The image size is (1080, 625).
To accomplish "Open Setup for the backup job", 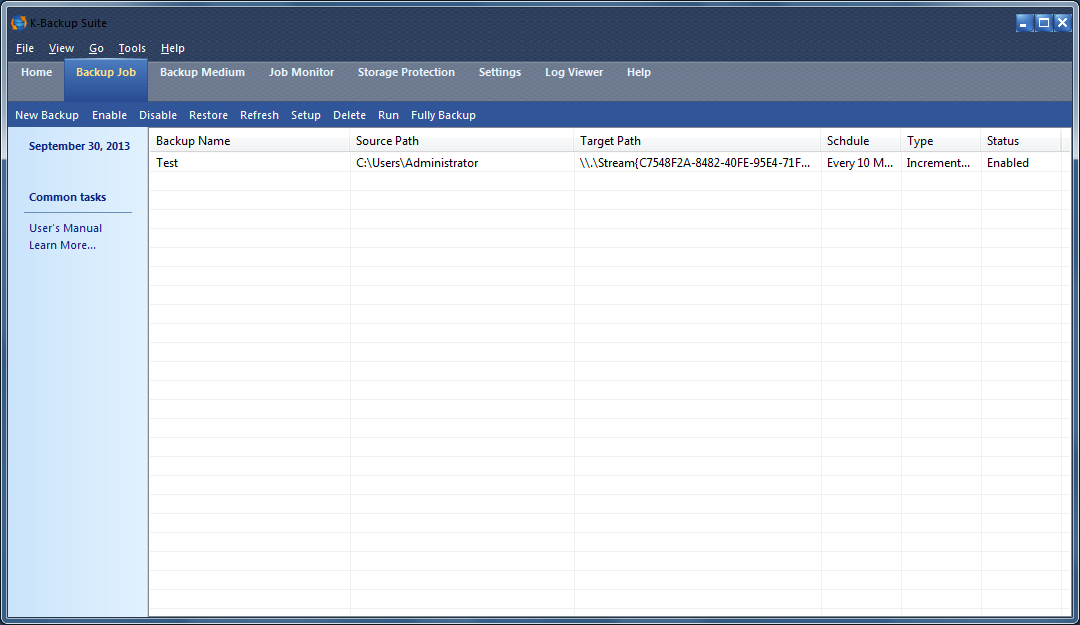I will tap(305, 115).
